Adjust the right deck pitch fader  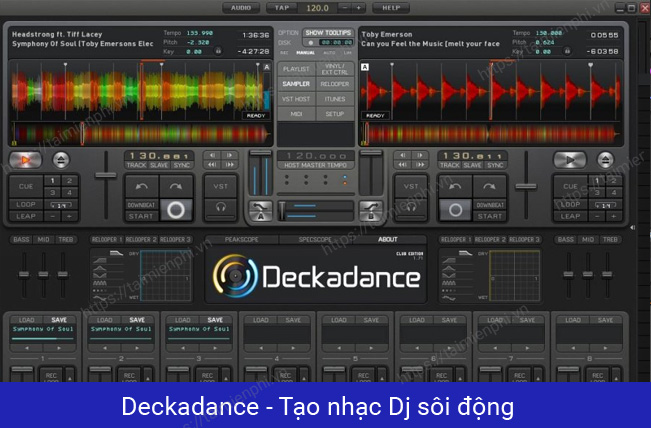[x=526, y=187]
